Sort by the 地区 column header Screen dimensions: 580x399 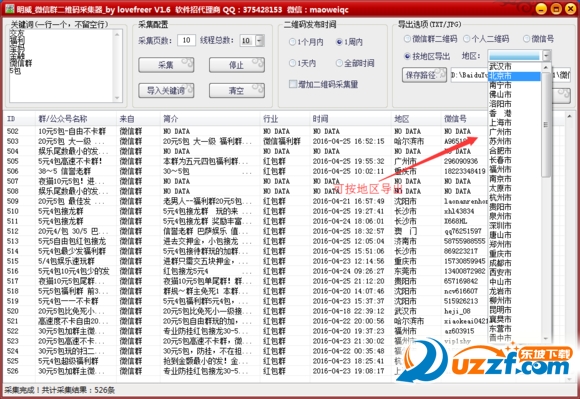pyautogui.click(x=417, y=119)
